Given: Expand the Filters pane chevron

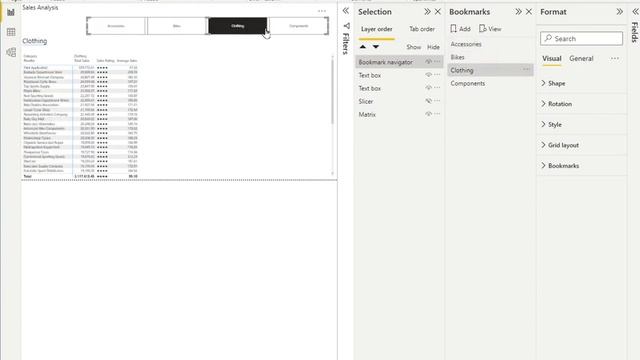Looking at the screenshot, I should point(346,11).
